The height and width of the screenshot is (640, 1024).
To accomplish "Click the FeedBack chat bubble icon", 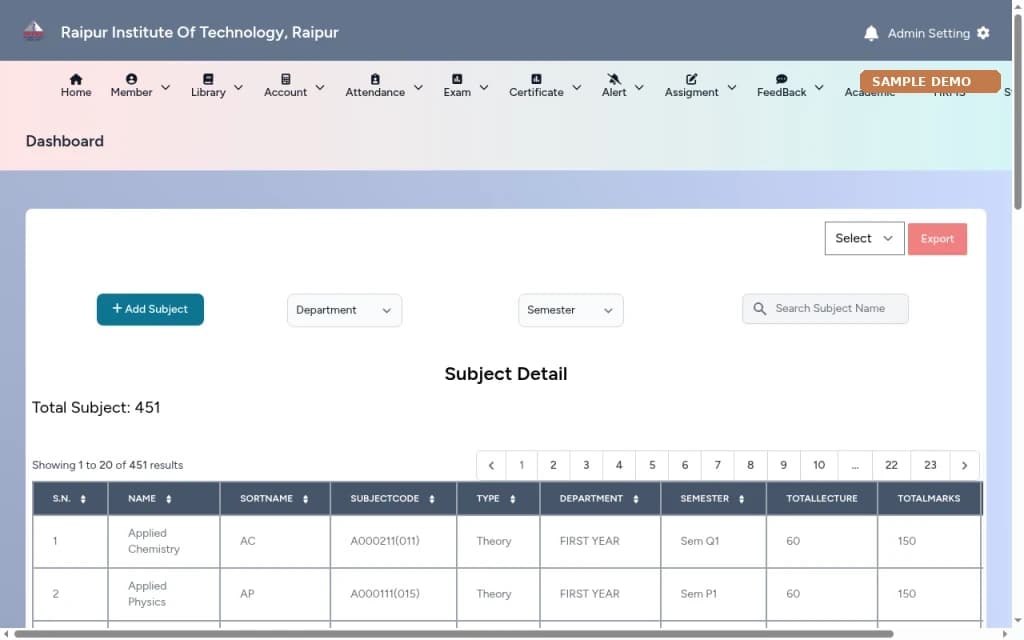I will 781,79.
